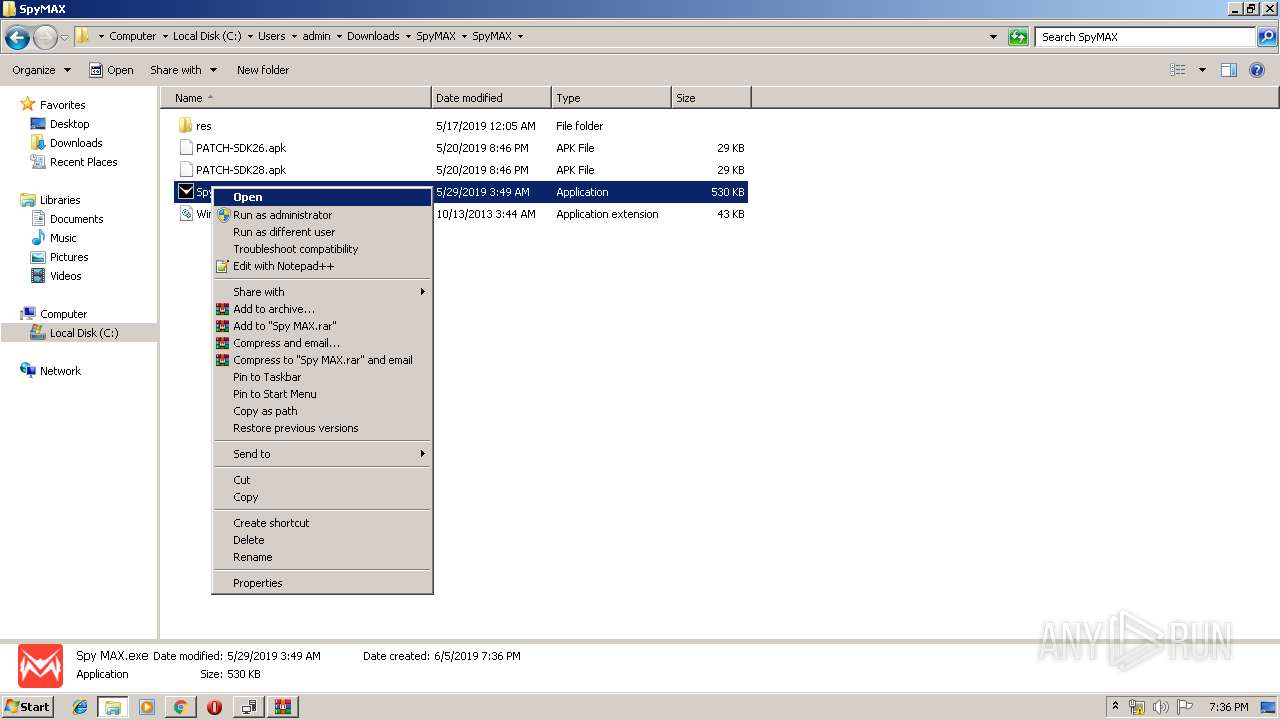The height and width of the screenshot is (720, 1280).
Task: Click the Start button
Action: (x=28, y=707)
